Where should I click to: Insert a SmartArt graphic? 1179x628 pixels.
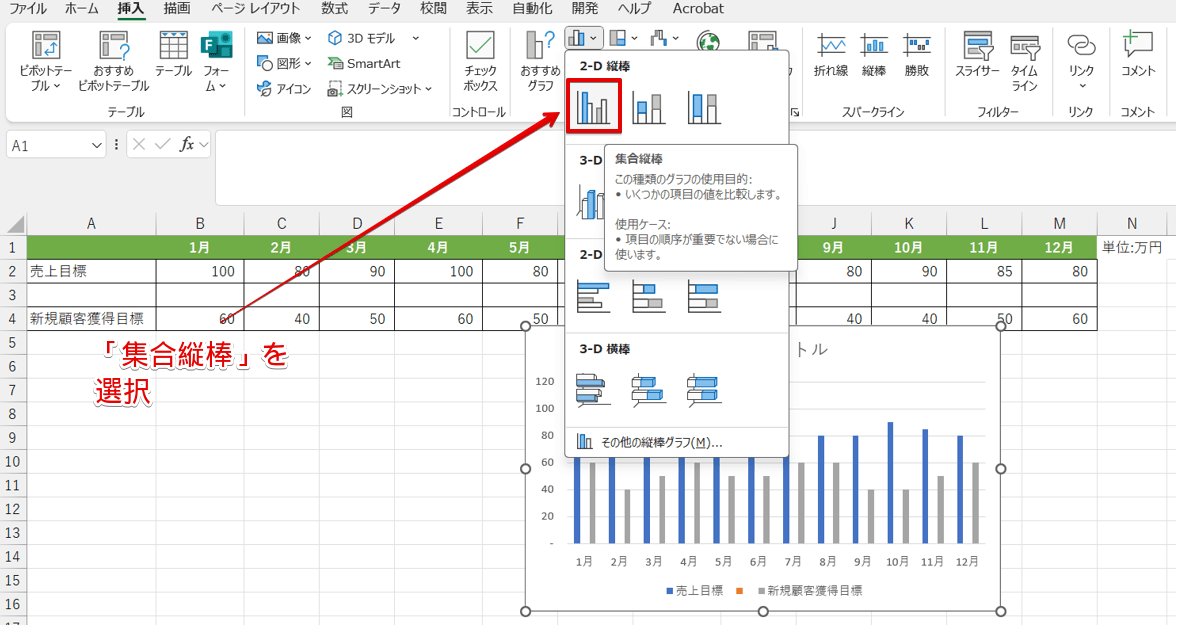[x=364, y=63]
